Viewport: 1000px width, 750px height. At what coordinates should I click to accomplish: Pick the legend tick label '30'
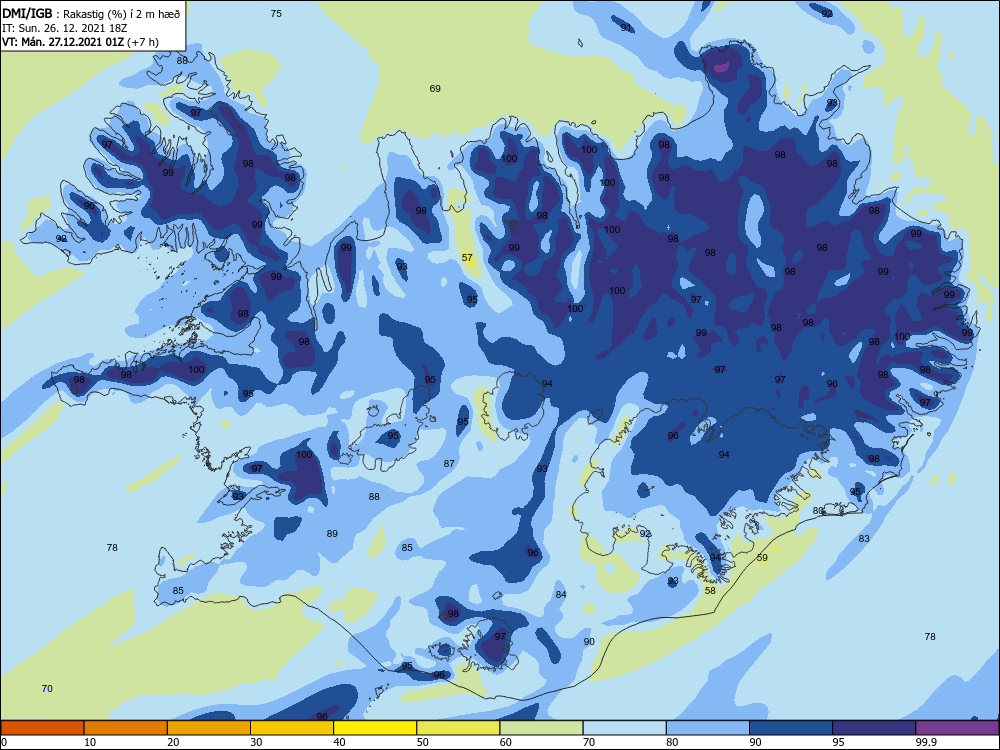pyautogui.click(x=256, y=742)
